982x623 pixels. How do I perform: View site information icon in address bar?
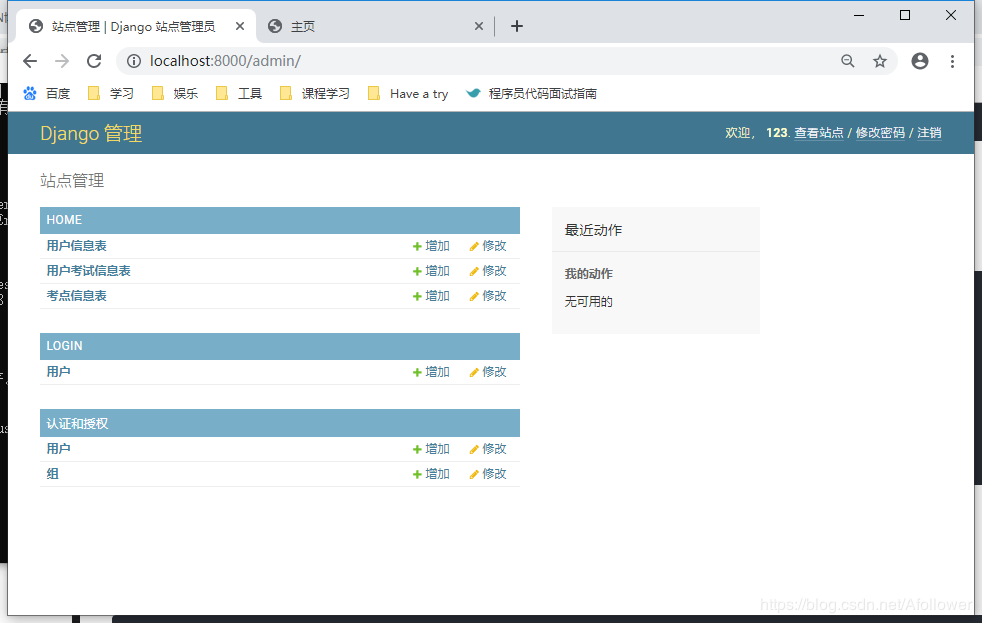(133, 61)
